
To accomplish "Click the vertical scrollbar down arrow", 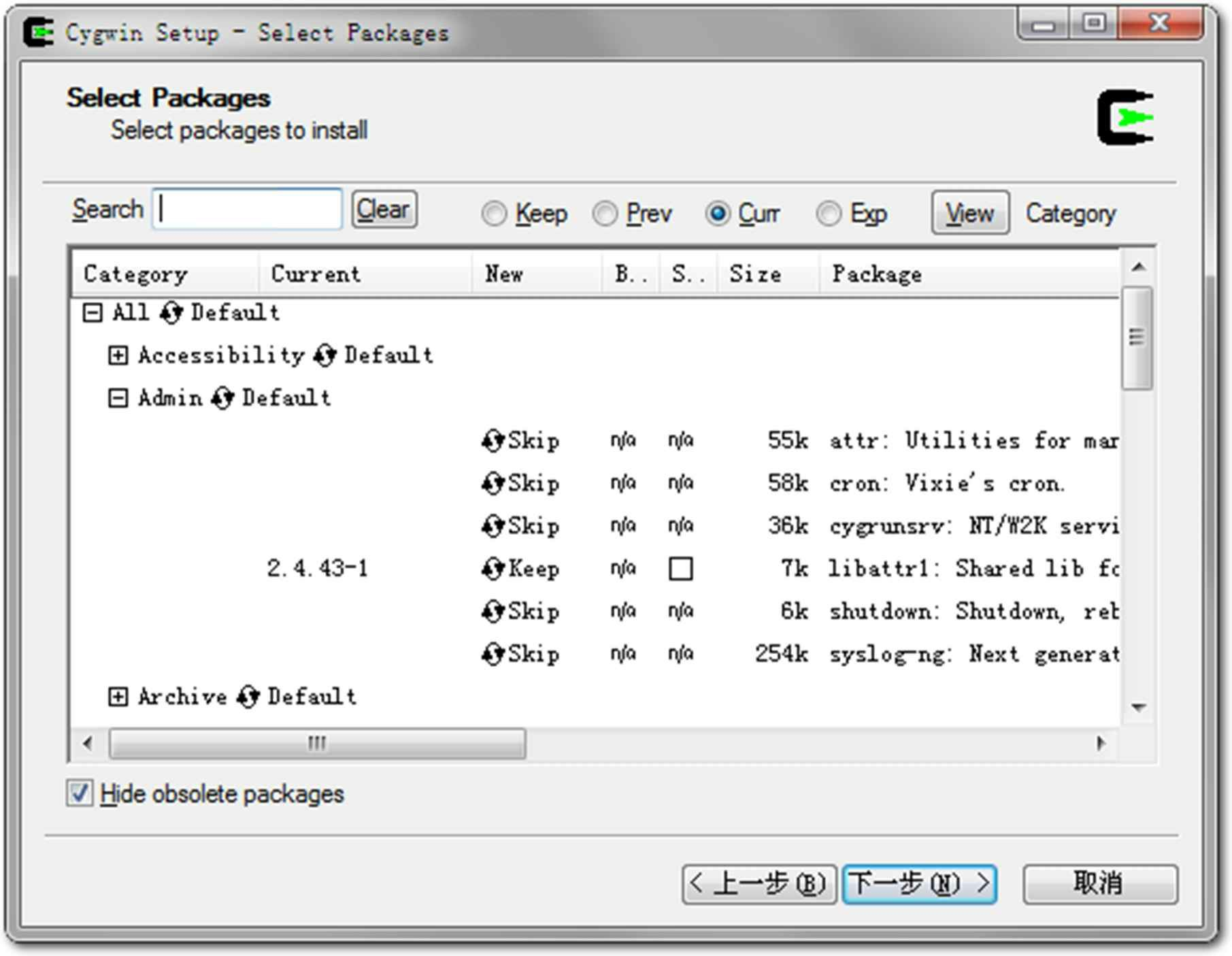I will (1138, 708).
